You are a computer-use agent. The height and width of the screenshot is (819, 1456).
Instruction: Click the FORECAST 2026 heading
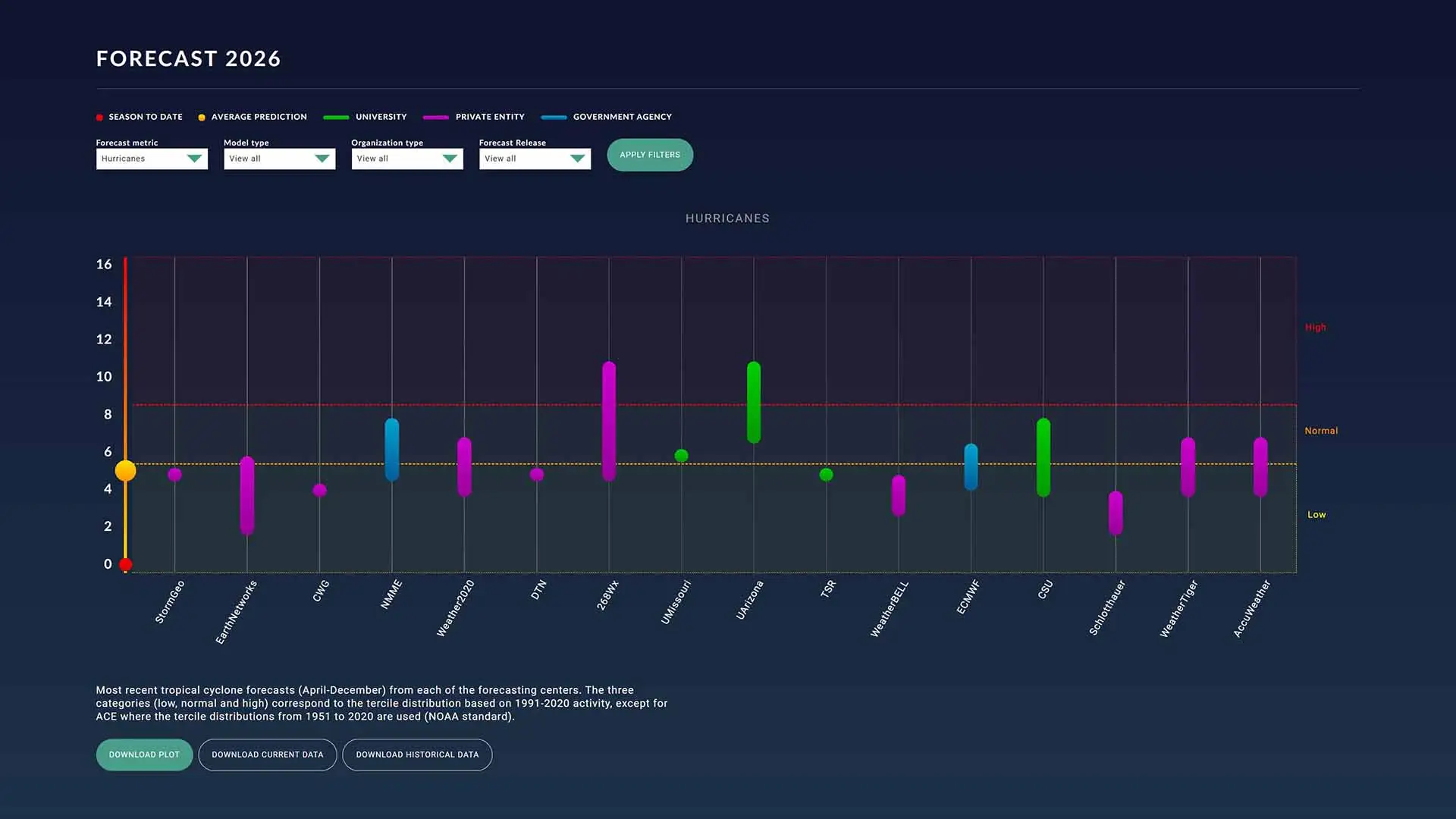coord(189,58)
